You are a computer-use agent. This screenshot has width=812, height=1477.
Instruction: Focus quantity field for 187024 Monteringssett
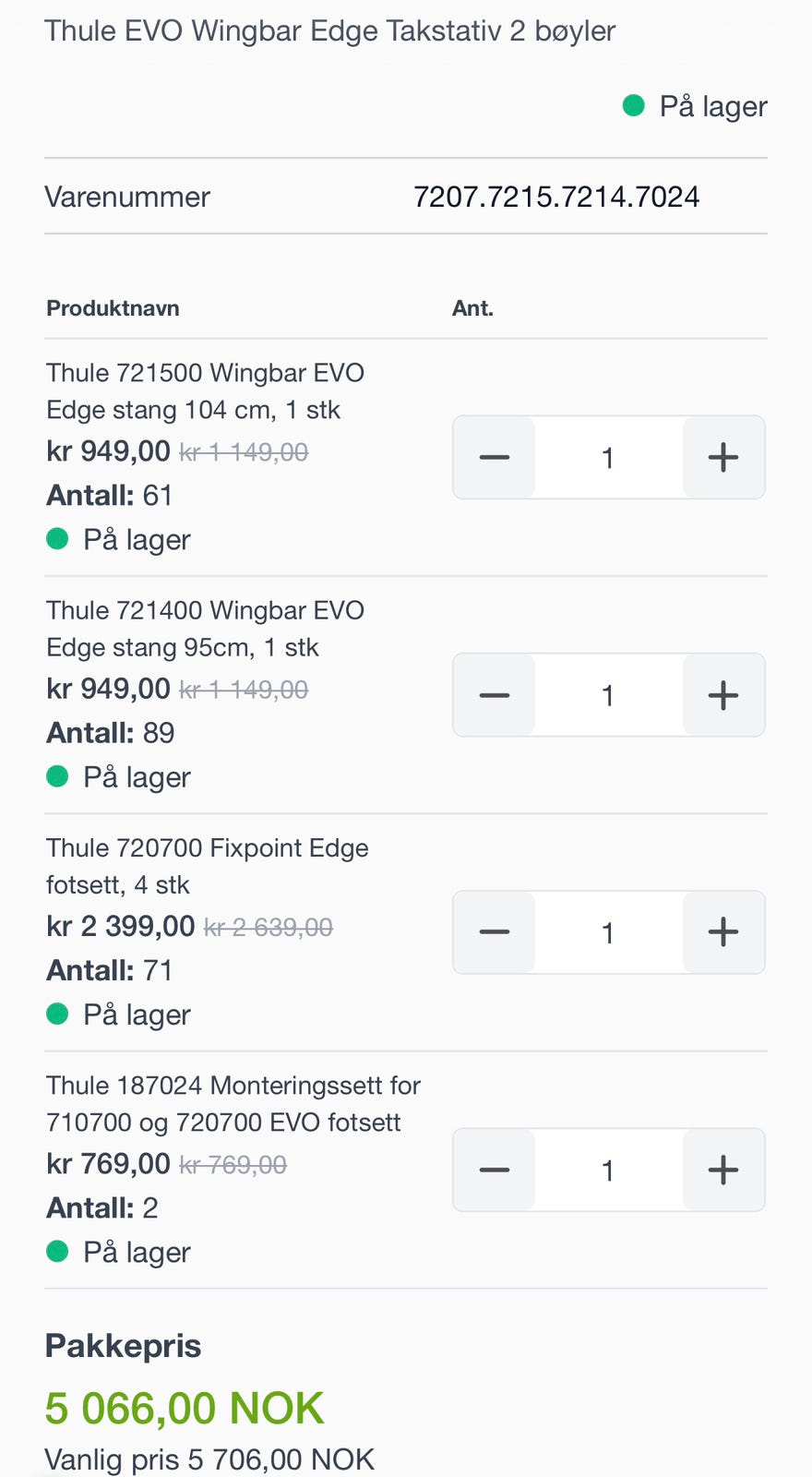click(608, 1170)
